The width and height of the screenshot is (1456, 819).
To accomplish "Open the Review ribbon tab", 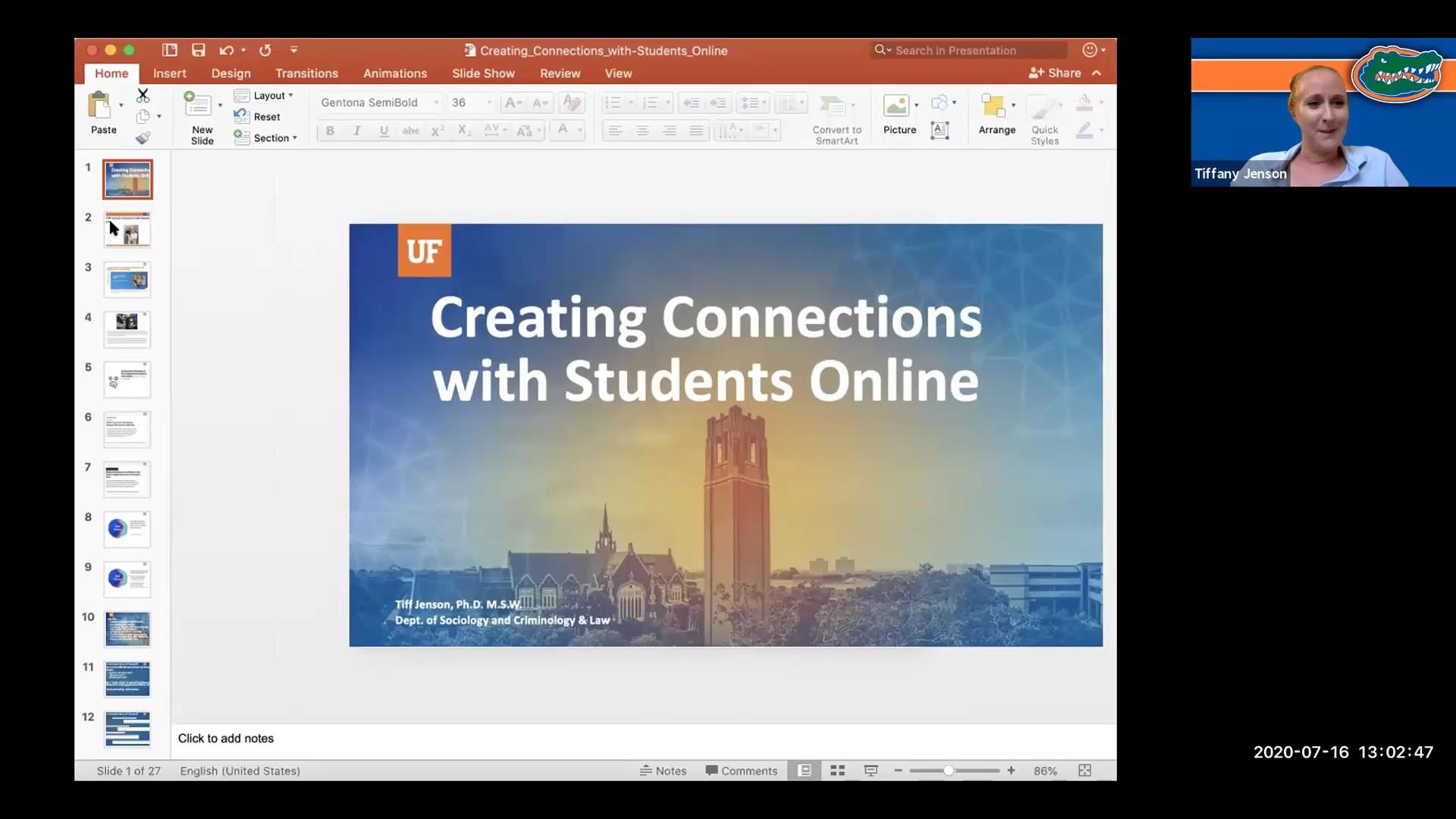I will tap(560, 73).
